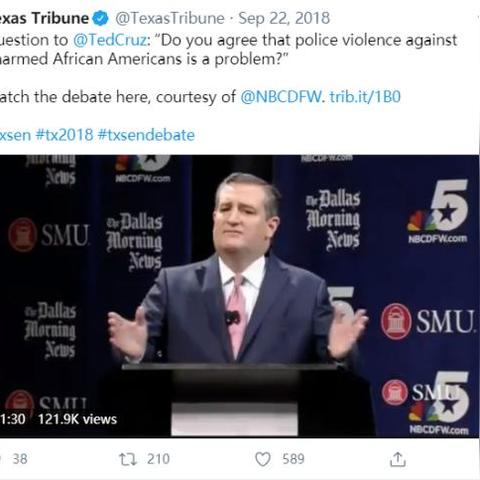480x480 pixels.
Task: Open the @TedCruz mention link
Action: [x=110, y=40]
